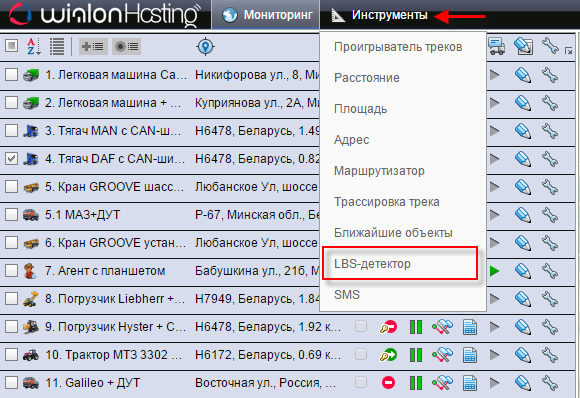Click the red stop icon for 11. Galileo + ДУТ
This screenshot has height=398, width=580.
click(x=388, y=383)
